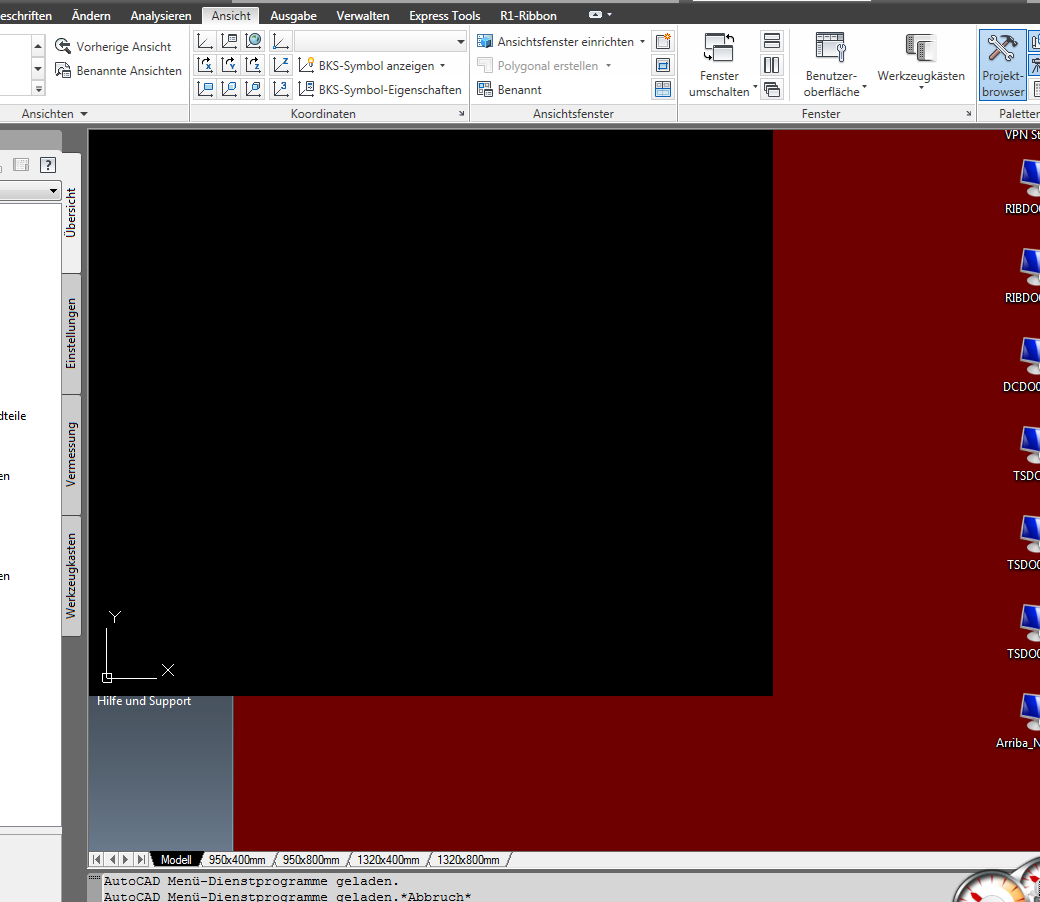Open the R1-Ribbon tab
The height and width of the screenshot is (902, 1040).
[528, 15]
